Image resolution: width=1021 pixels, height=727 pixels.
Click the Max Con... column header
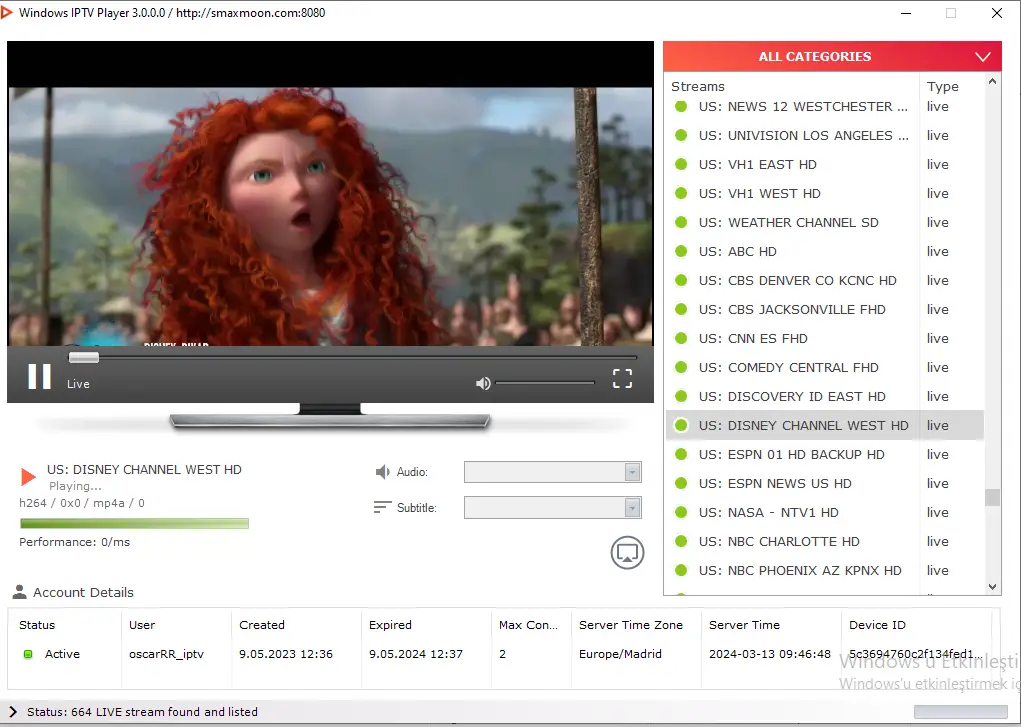528,625
